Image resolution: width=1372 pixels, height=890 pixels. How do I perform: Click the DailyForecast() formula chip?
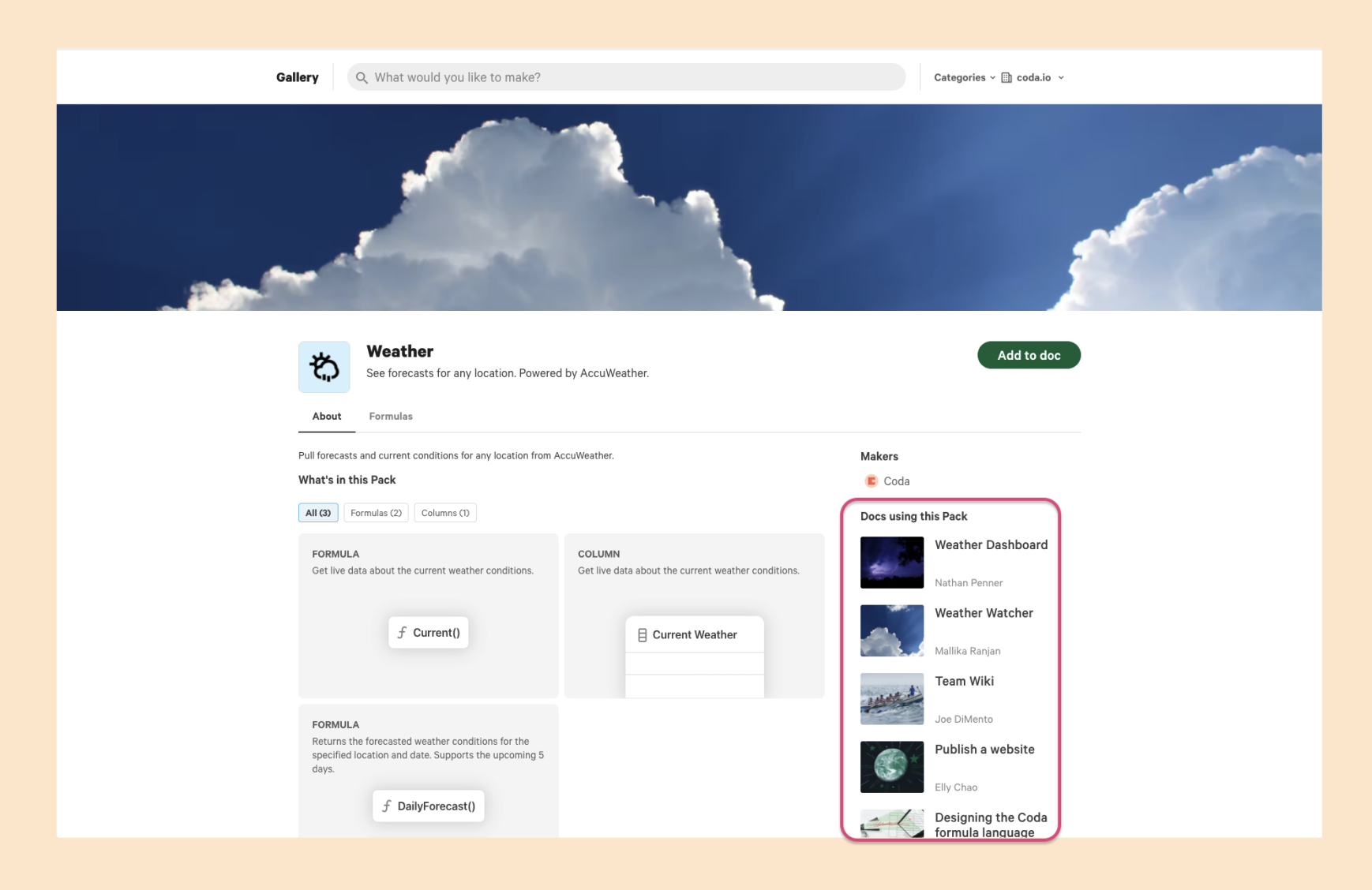(x=429, y=806)
